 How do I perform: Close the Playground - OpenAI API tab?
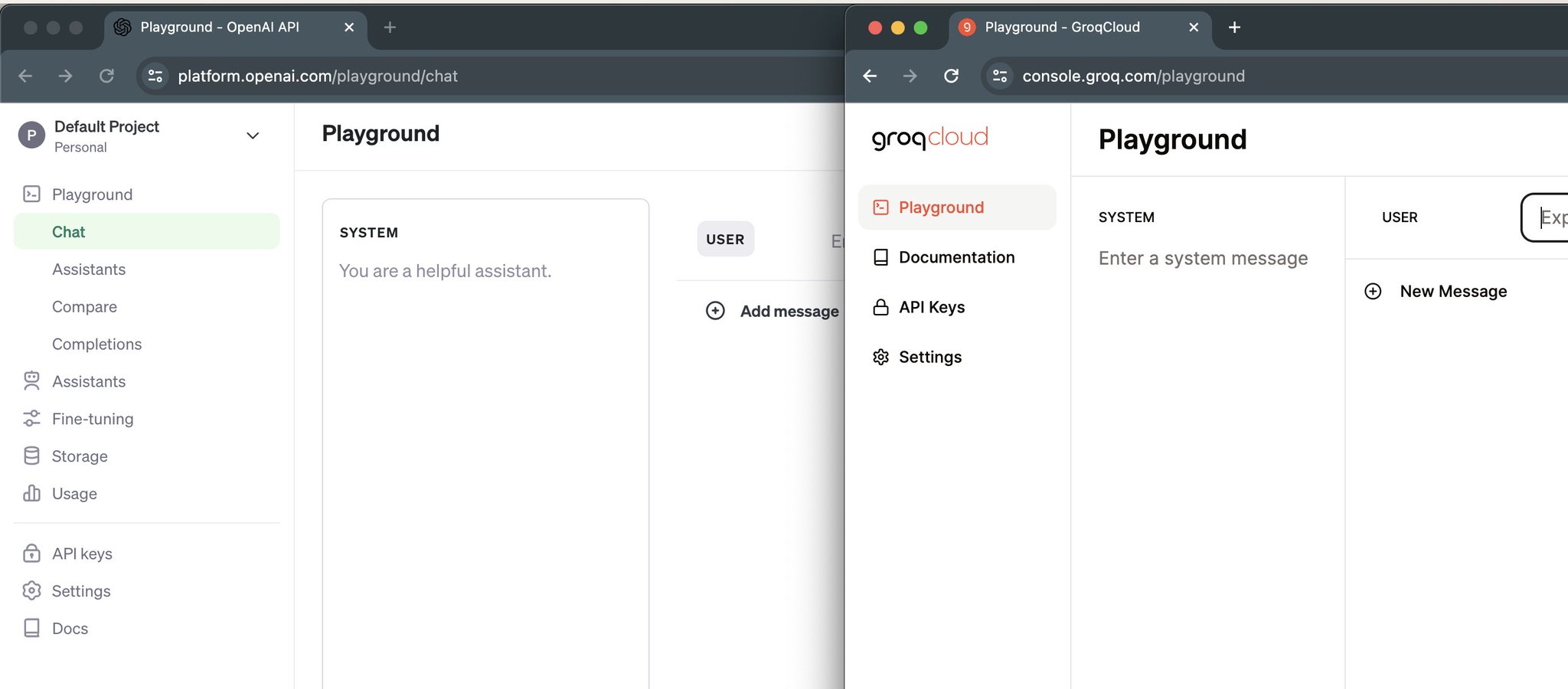pyautogui.click(x=349, y=28)
